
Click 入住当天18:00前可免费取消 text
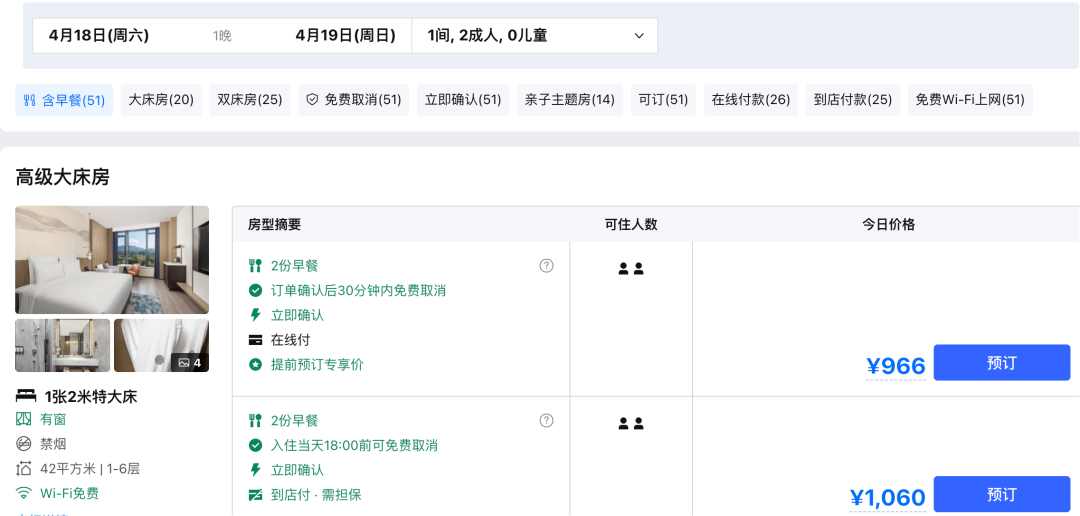pyautogui.click(x=354, y=446)
